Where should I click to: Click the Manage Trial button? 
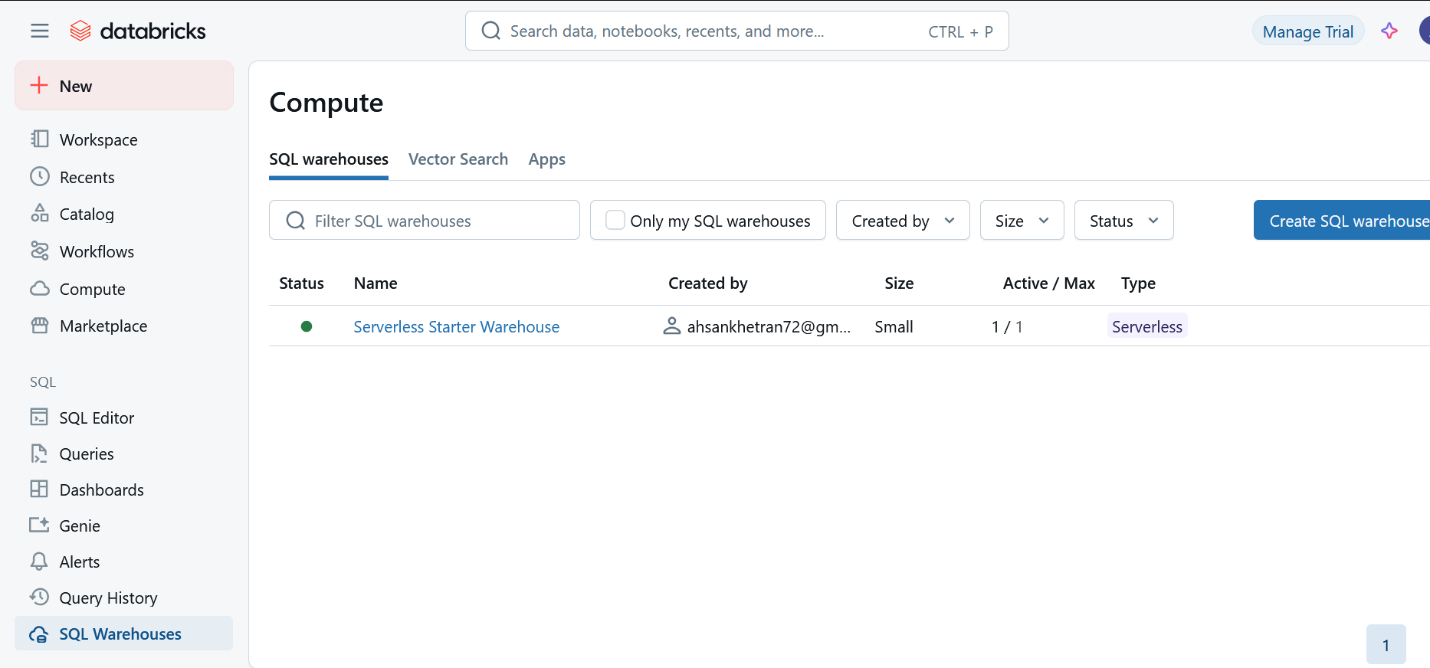[x=1308, y=32]
